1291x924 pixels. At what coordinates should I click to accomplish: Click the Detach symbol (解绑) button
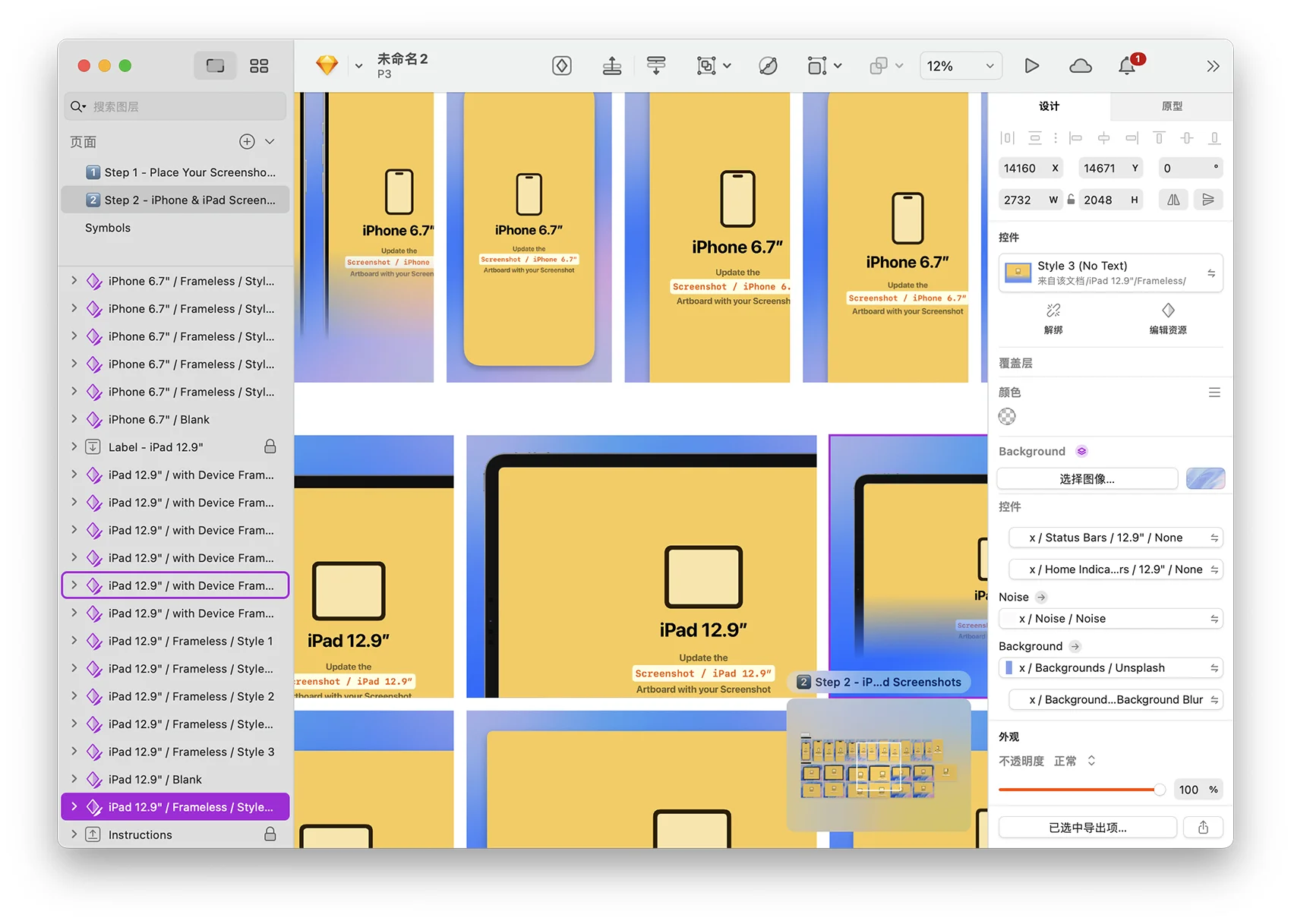(x=1053, y=319)
